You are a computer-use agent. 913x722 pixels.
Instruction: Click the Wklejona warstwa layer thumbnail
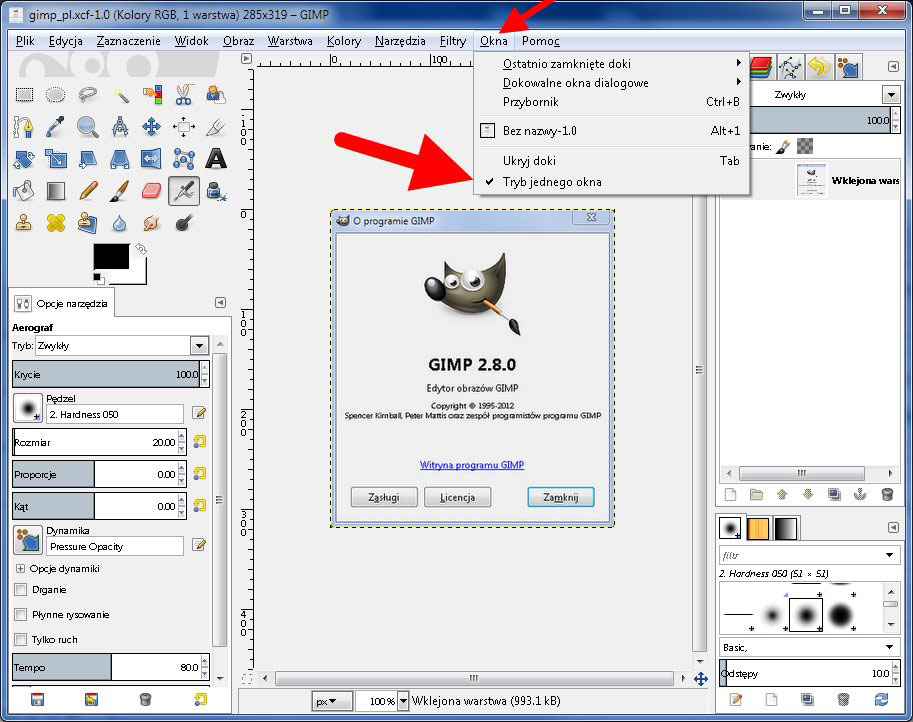pyautogui.click(x=811, y=180)
